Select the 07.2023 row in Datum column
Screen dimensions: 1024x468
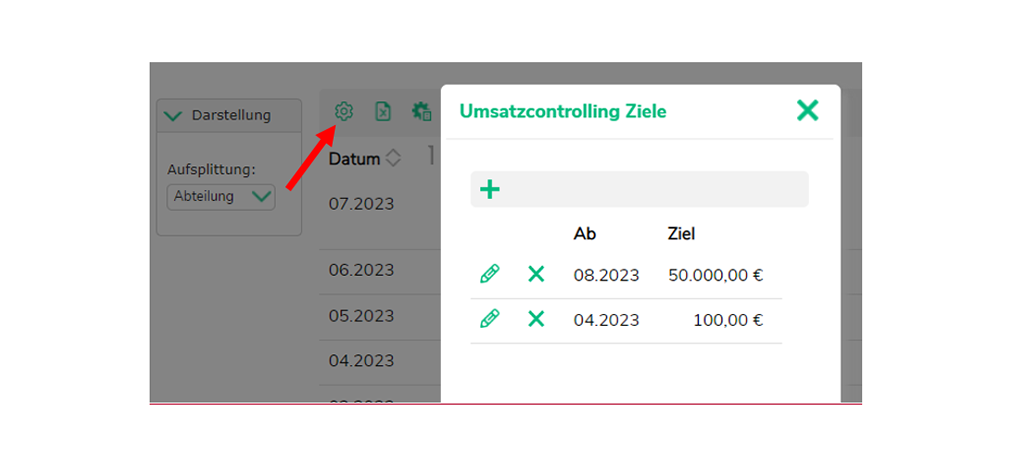361,204
